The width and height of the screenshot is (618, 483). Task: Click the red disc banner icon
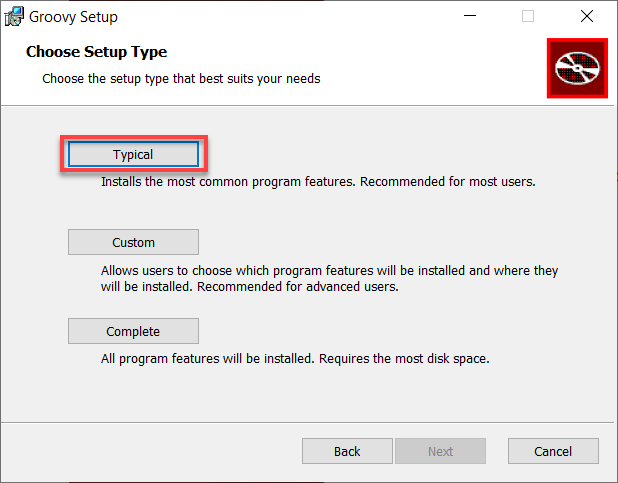click(577, 68)
